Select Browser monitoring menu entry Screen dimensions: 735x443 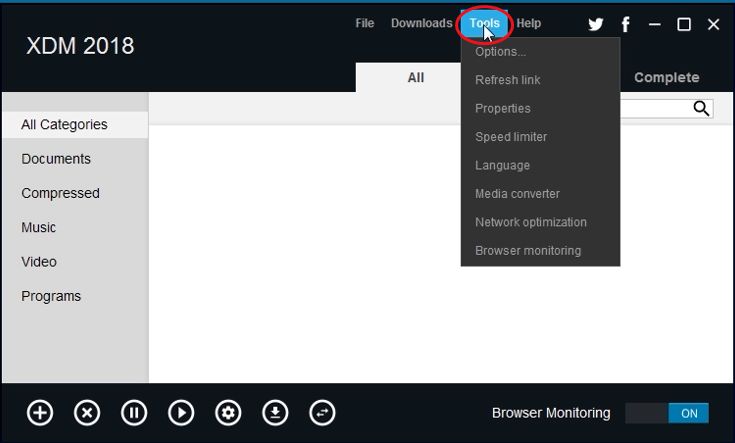540,251
